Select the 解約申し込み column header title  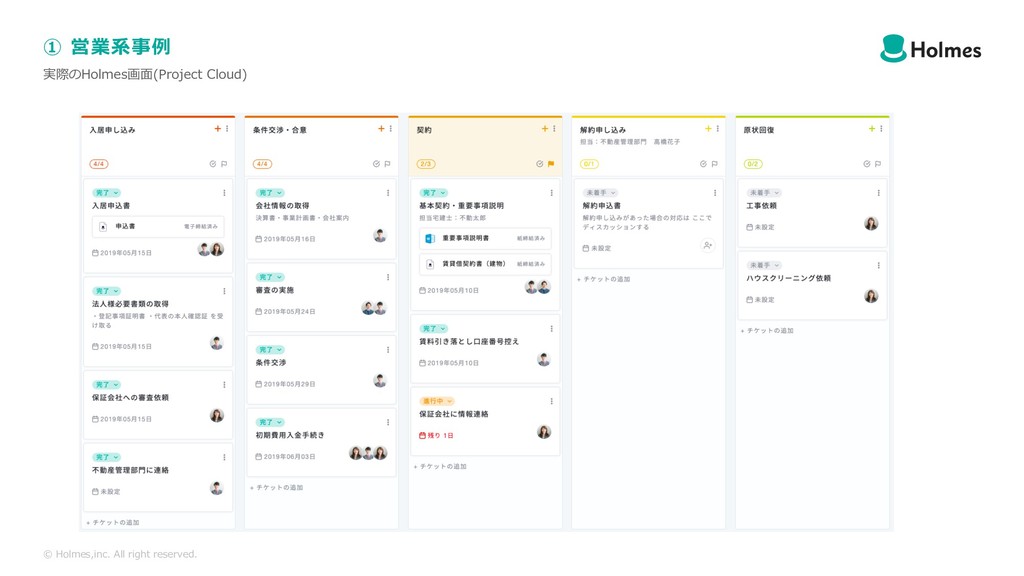(603, 130)
